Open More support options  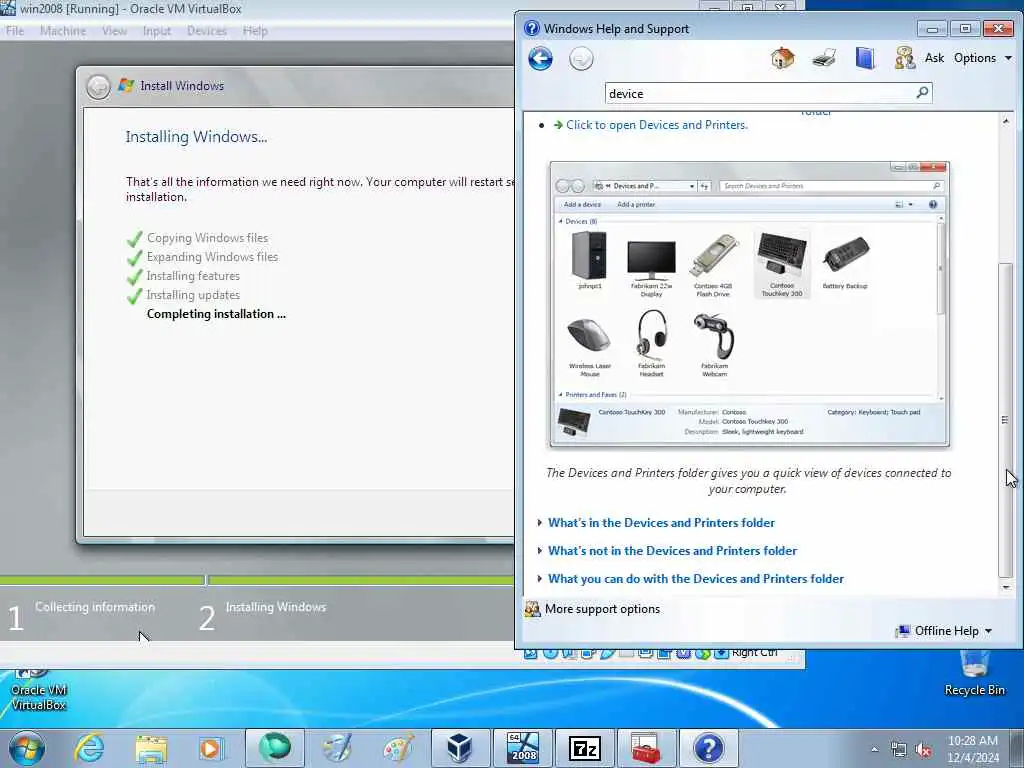tap(602, 609)
